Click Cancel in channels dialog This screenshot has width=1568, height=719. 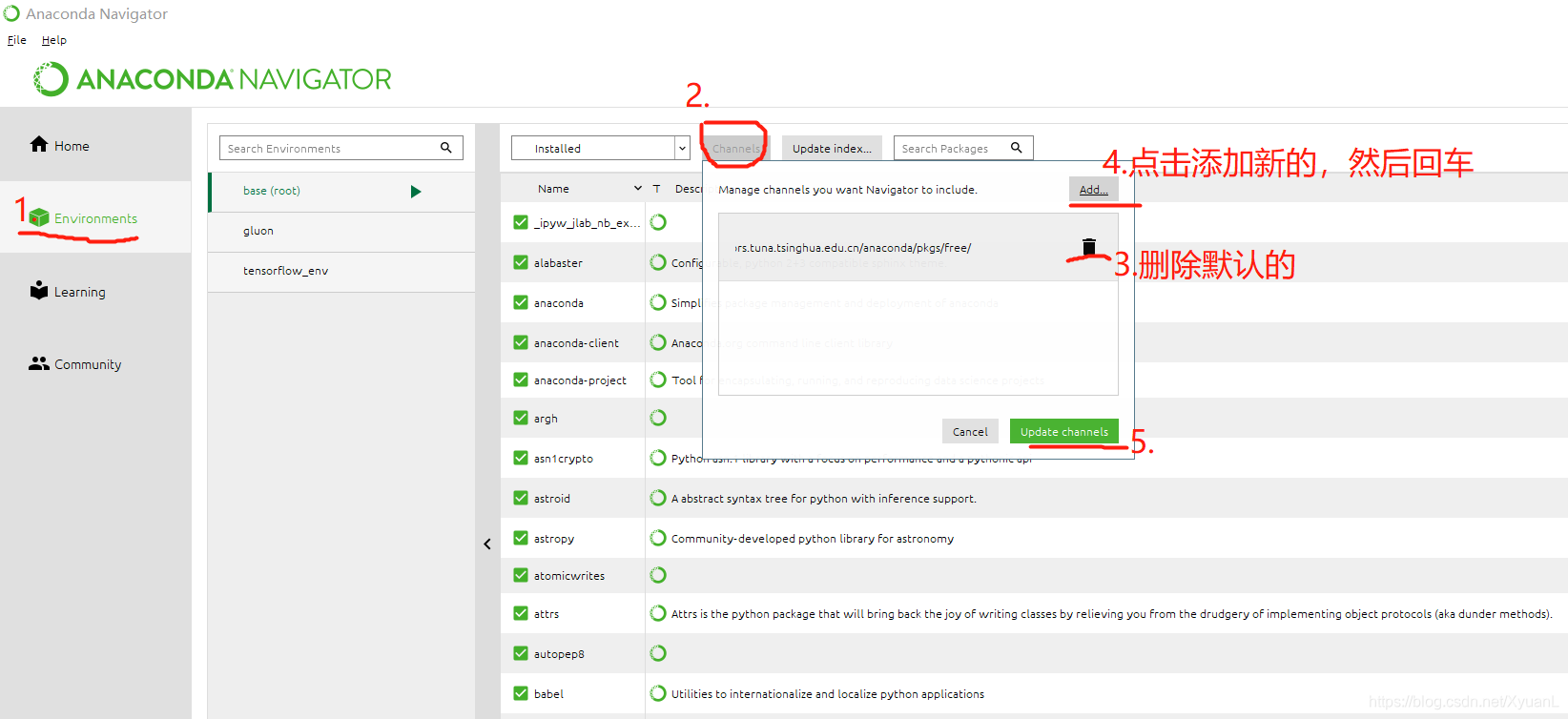970,432
